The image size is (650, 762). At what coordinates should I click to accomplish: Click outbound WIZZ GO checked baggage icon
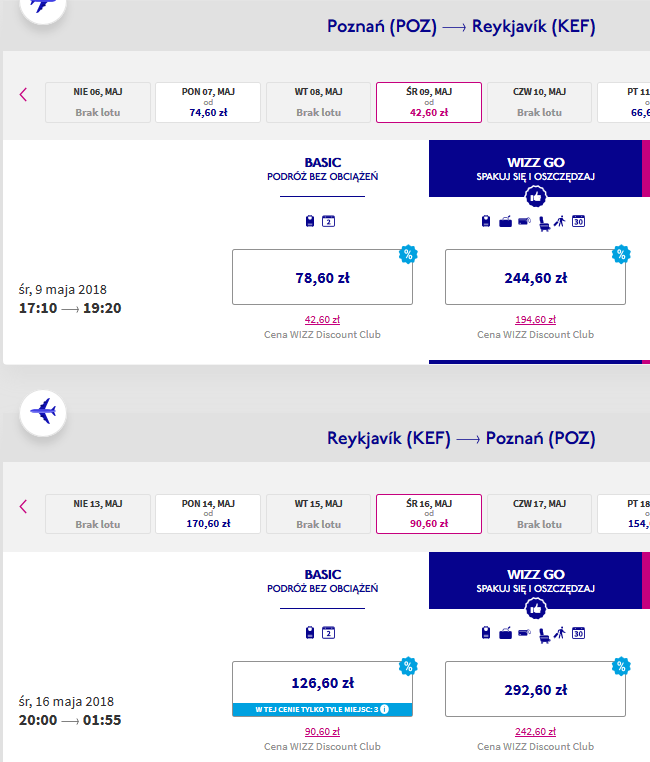[505, 222]
